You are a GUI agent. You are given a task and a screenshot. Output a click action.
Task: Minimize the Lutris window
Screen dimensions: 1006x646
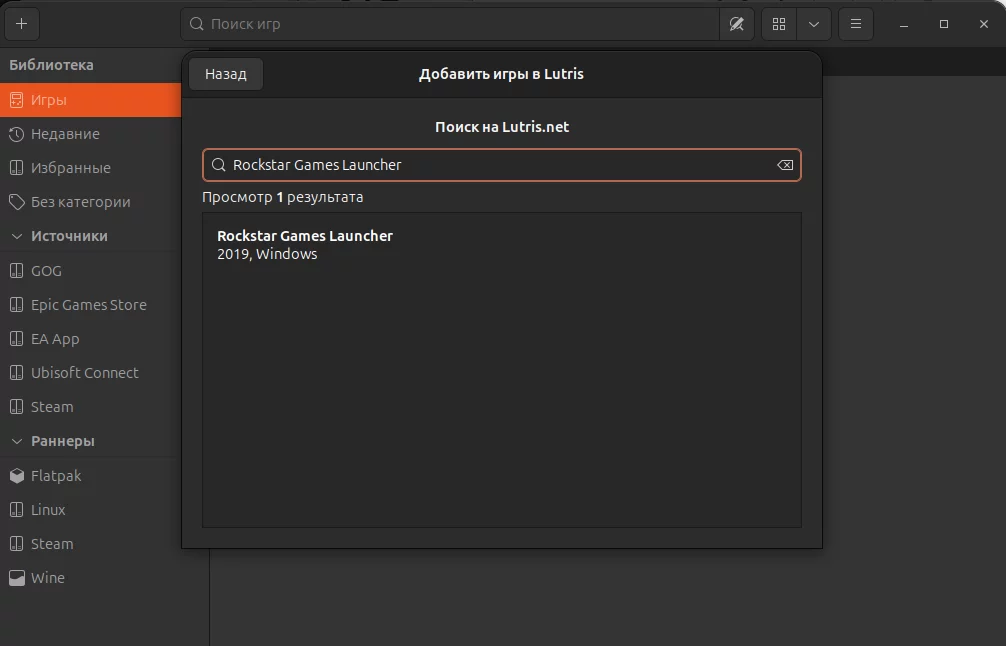[x=904, y=24]
